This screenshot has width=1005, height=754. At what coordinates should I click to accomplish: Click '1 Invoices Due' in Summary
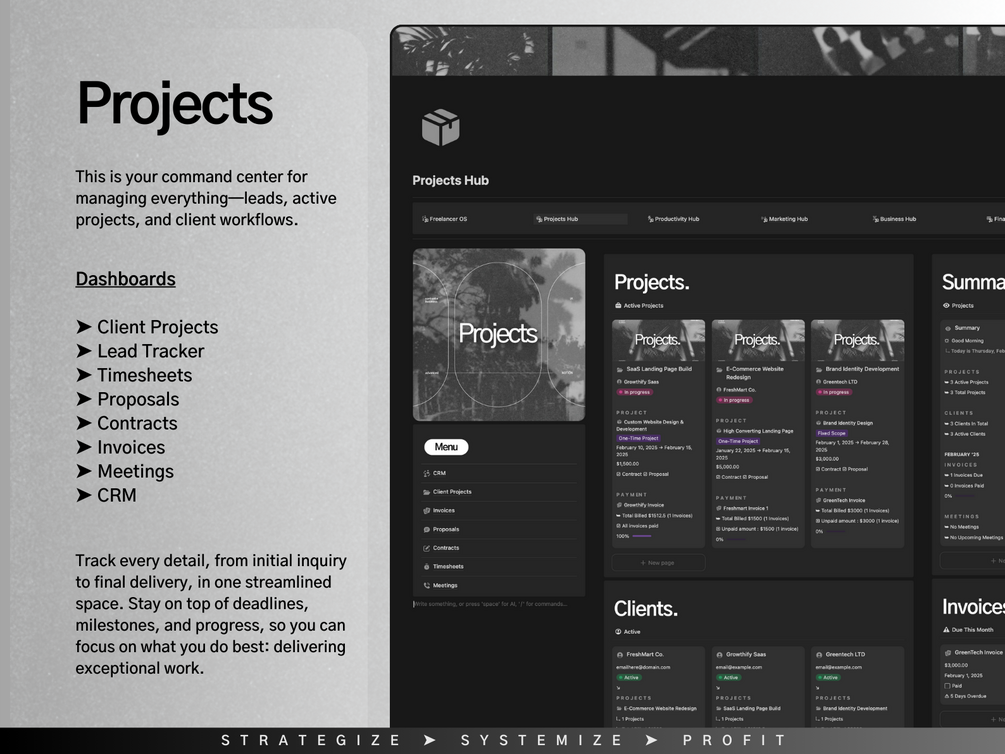coord(966,476)
